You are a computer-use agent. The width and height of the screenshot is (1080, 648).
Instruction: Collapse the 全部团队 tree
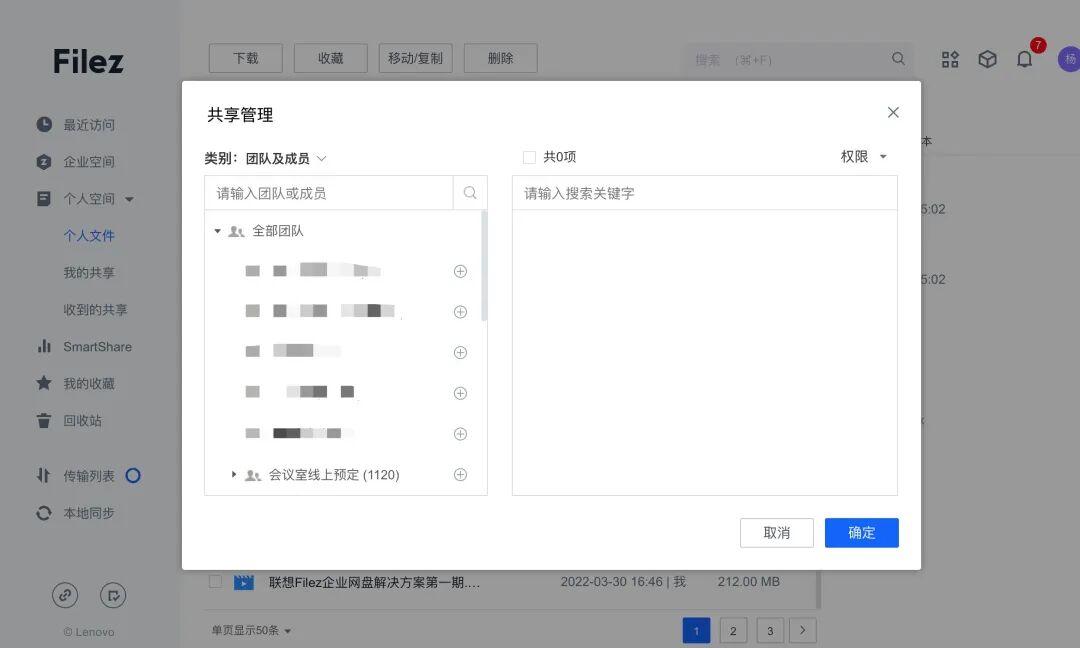pos(217,230)
